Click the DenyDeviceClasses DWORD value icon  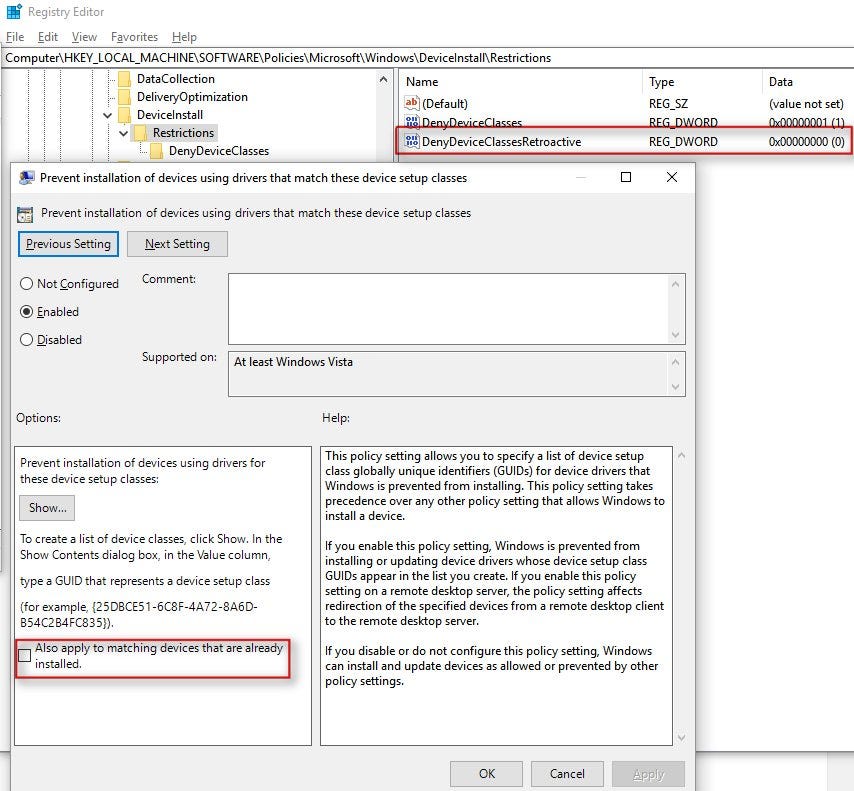[x=412, y=123]
